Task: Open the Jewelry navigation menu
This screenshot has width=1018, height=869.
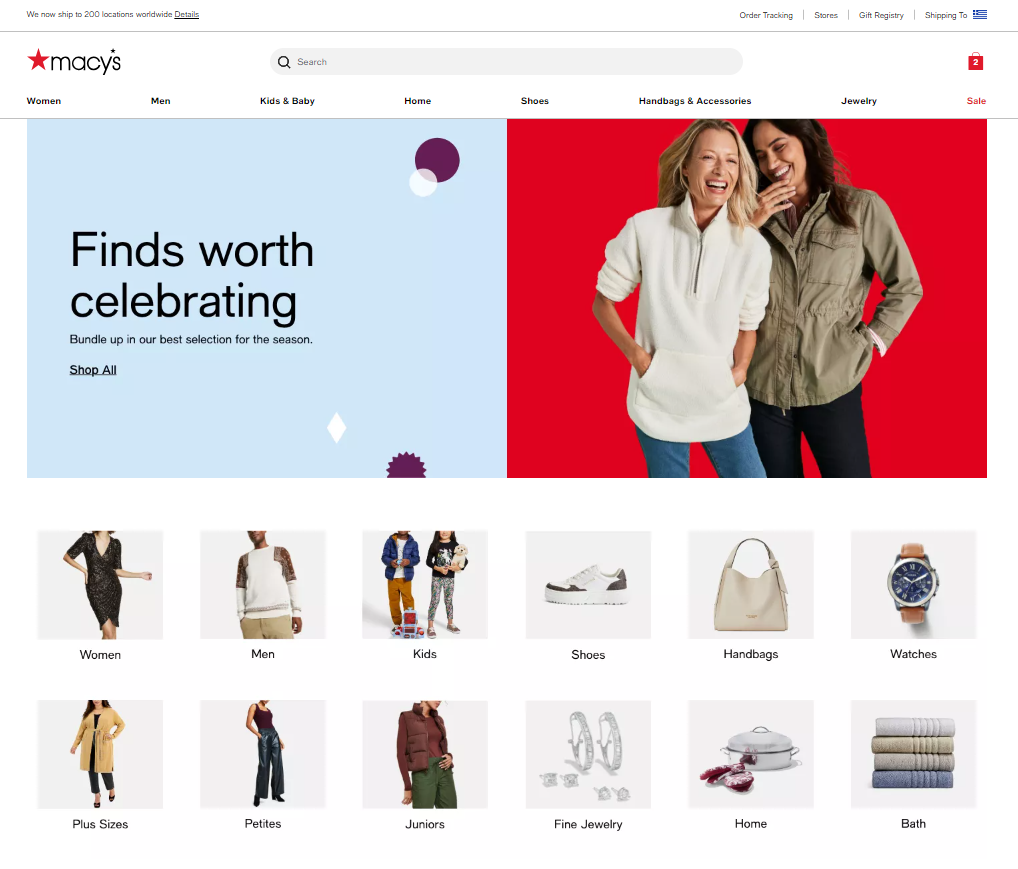Action: pyautogui.click(x=858, y=101)
